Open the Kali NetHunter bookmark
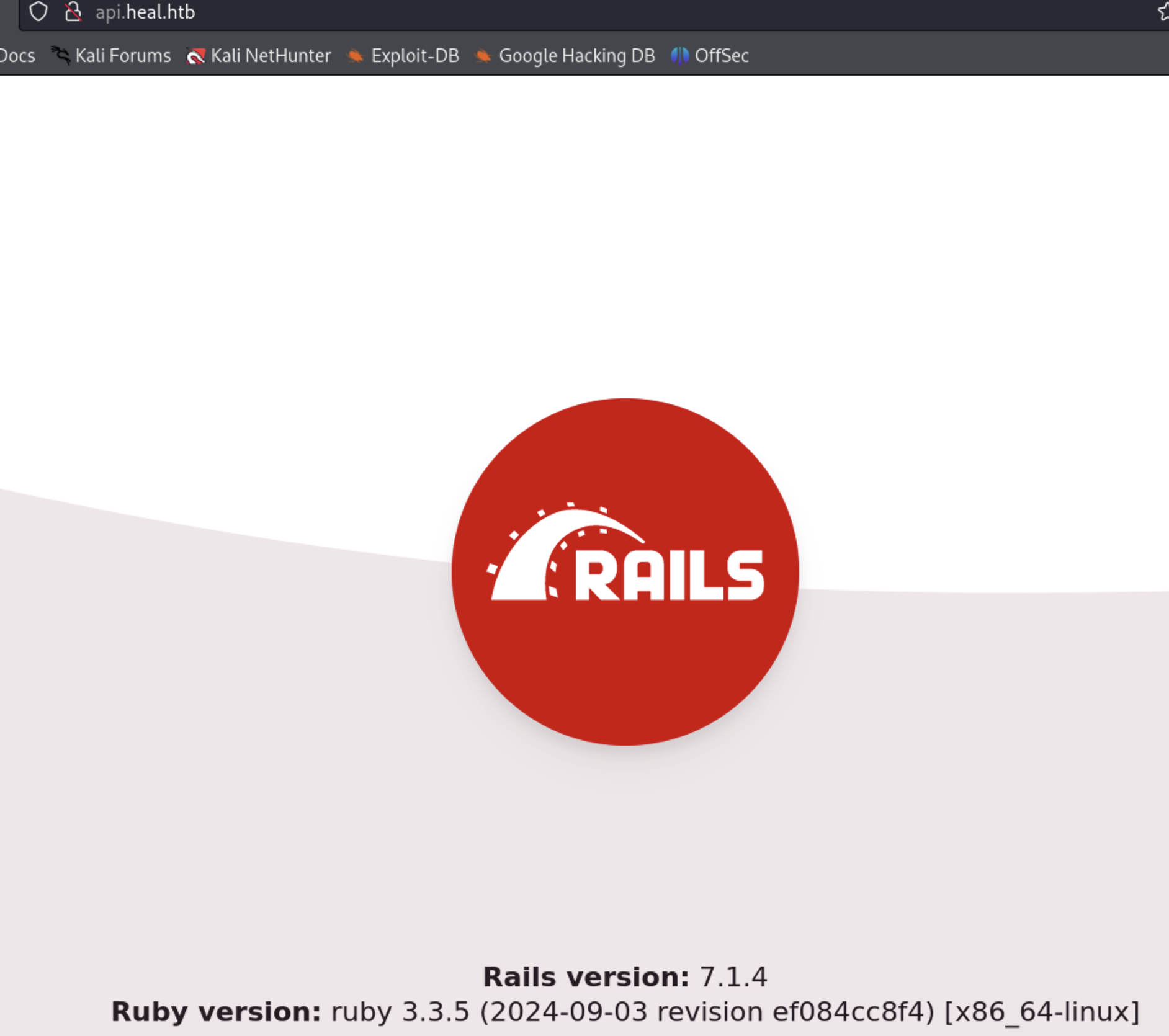 pos(259,56)
